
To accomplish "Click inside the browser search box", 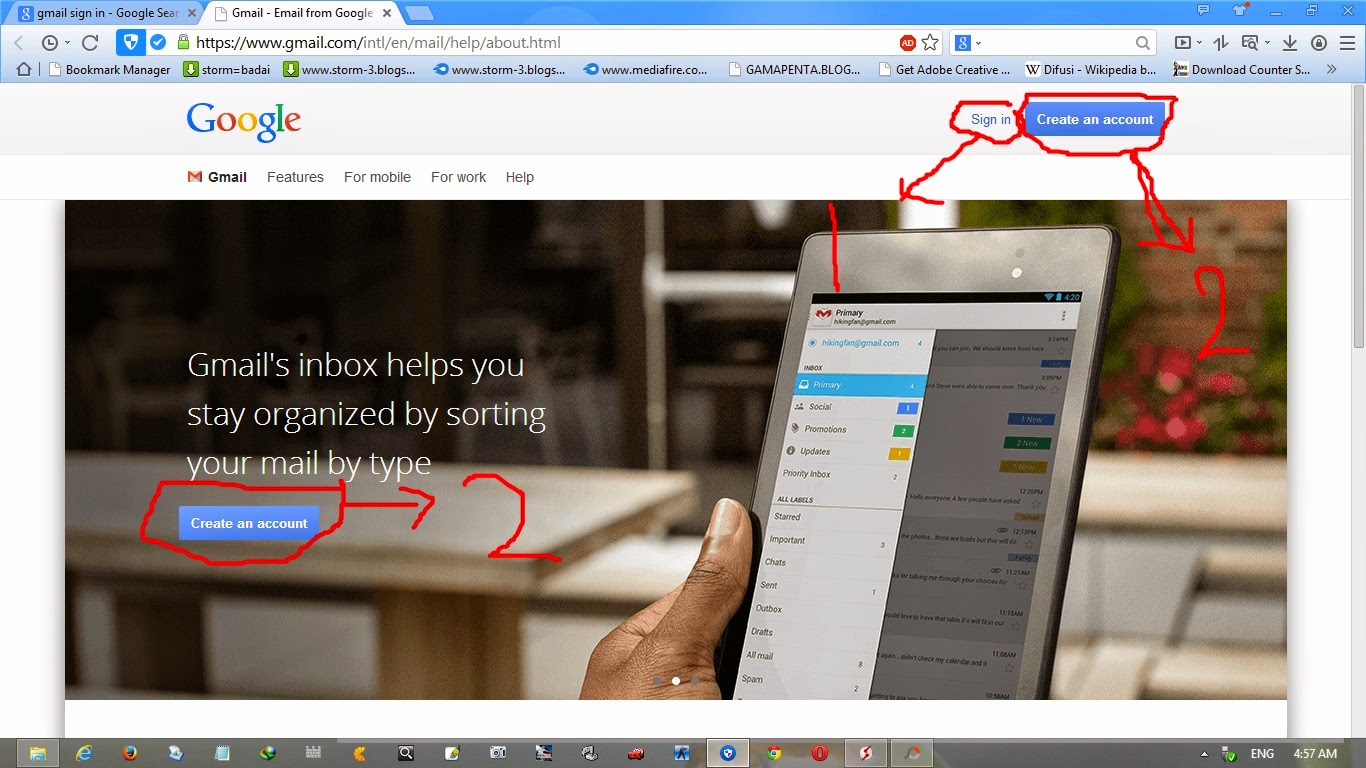I will pyautogui.click(x=1058, y=43).
